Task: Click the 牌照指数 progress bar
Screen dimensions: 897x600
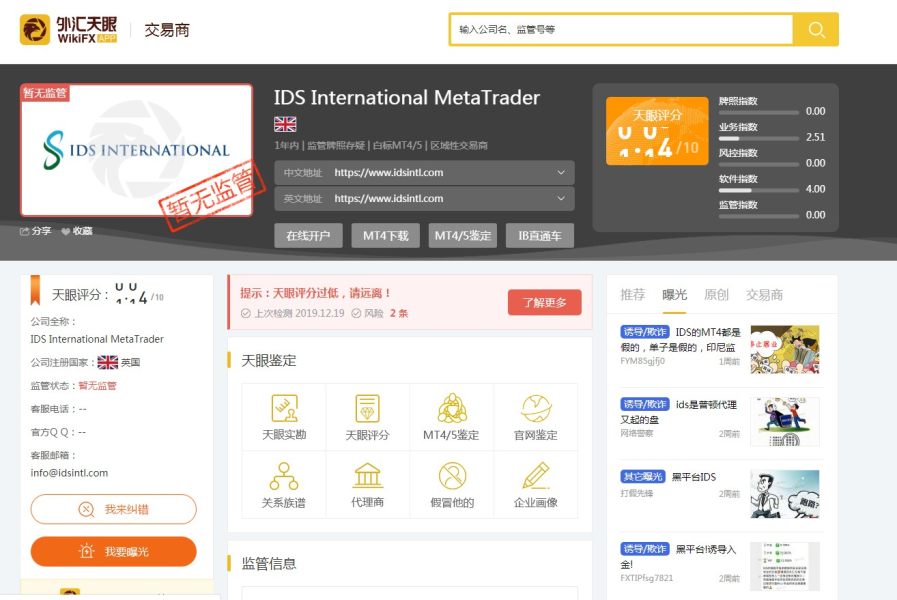Action: click(x=759, y=112)
